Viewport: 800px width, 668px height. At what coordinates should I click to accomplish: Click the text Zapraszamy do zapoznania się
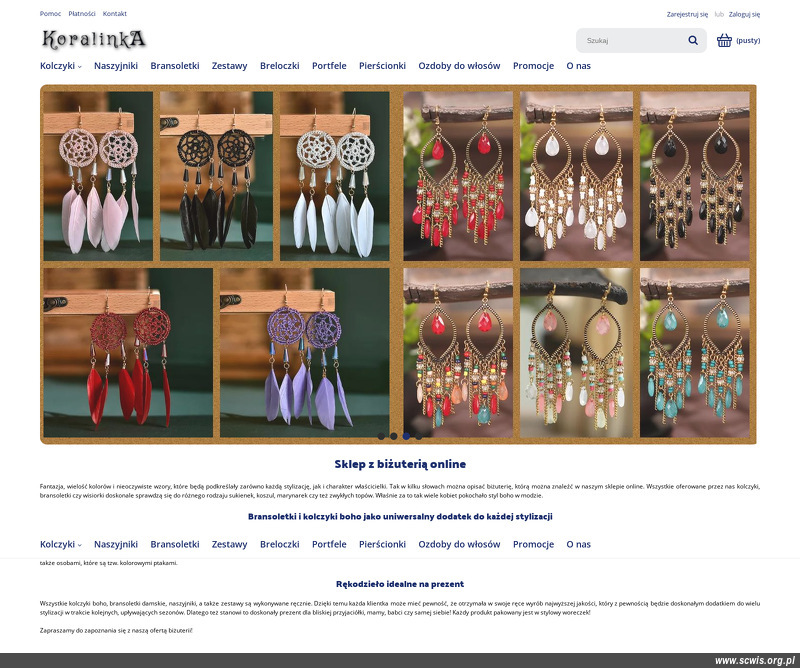tap(116, 631)
